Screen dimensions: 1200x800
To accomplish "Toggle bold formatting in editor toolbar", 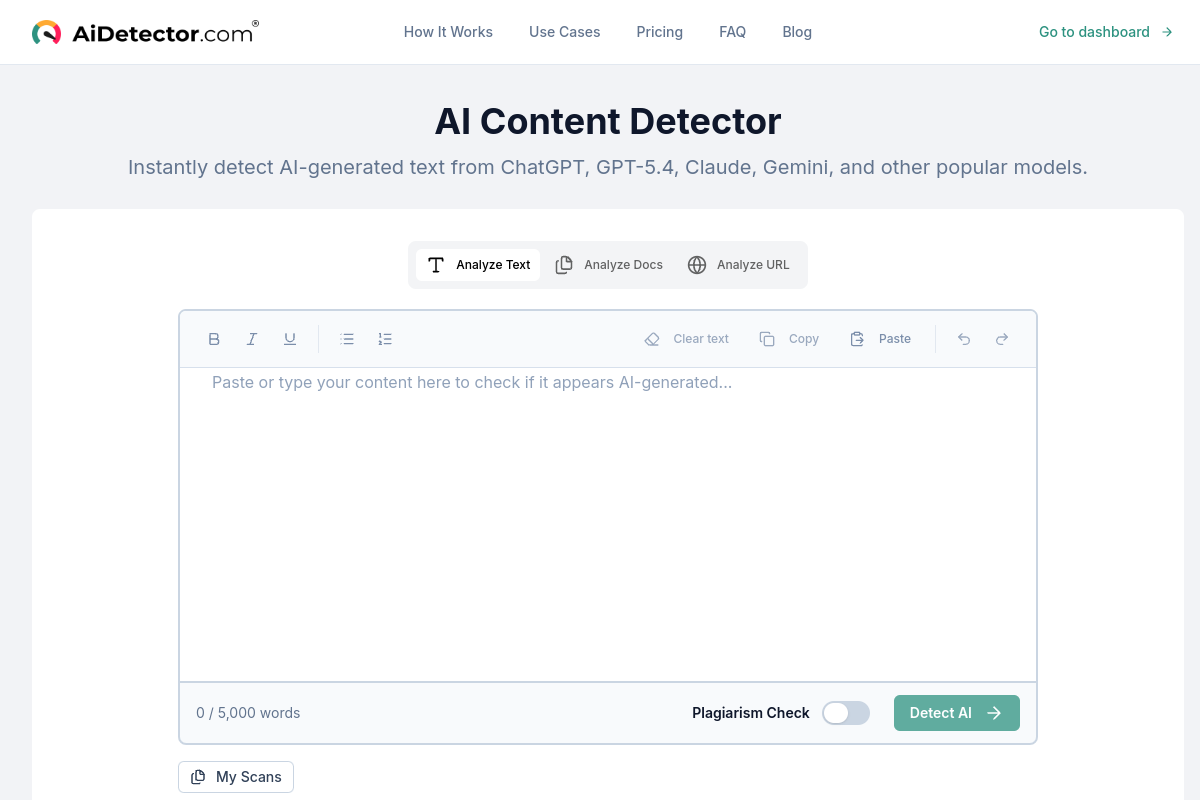I will tap(214, 339).
